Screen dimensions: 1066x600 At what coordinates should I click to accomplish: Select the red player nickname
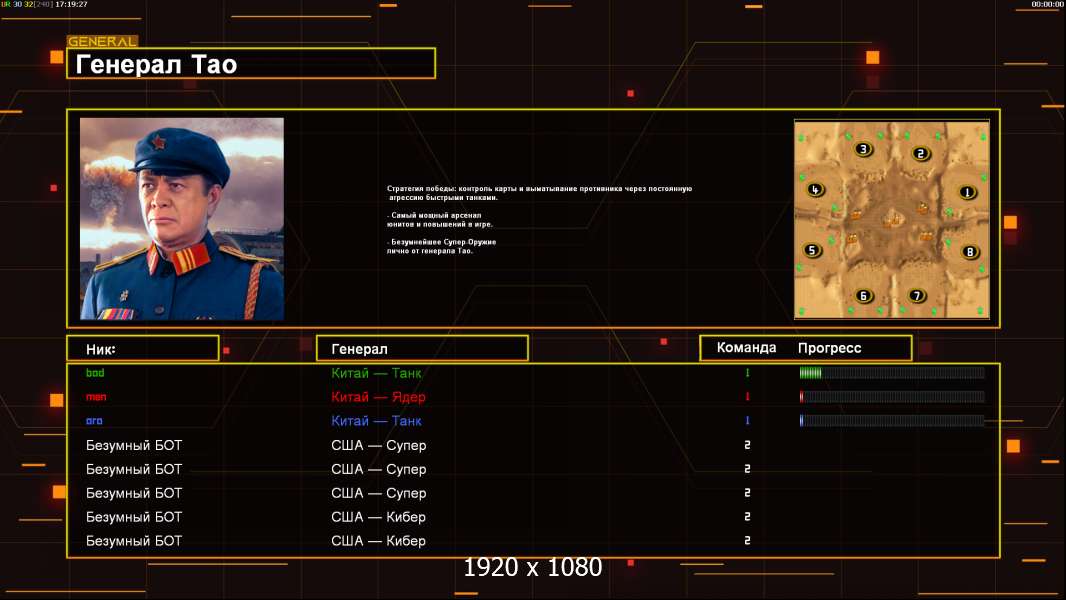click(96, 397)
